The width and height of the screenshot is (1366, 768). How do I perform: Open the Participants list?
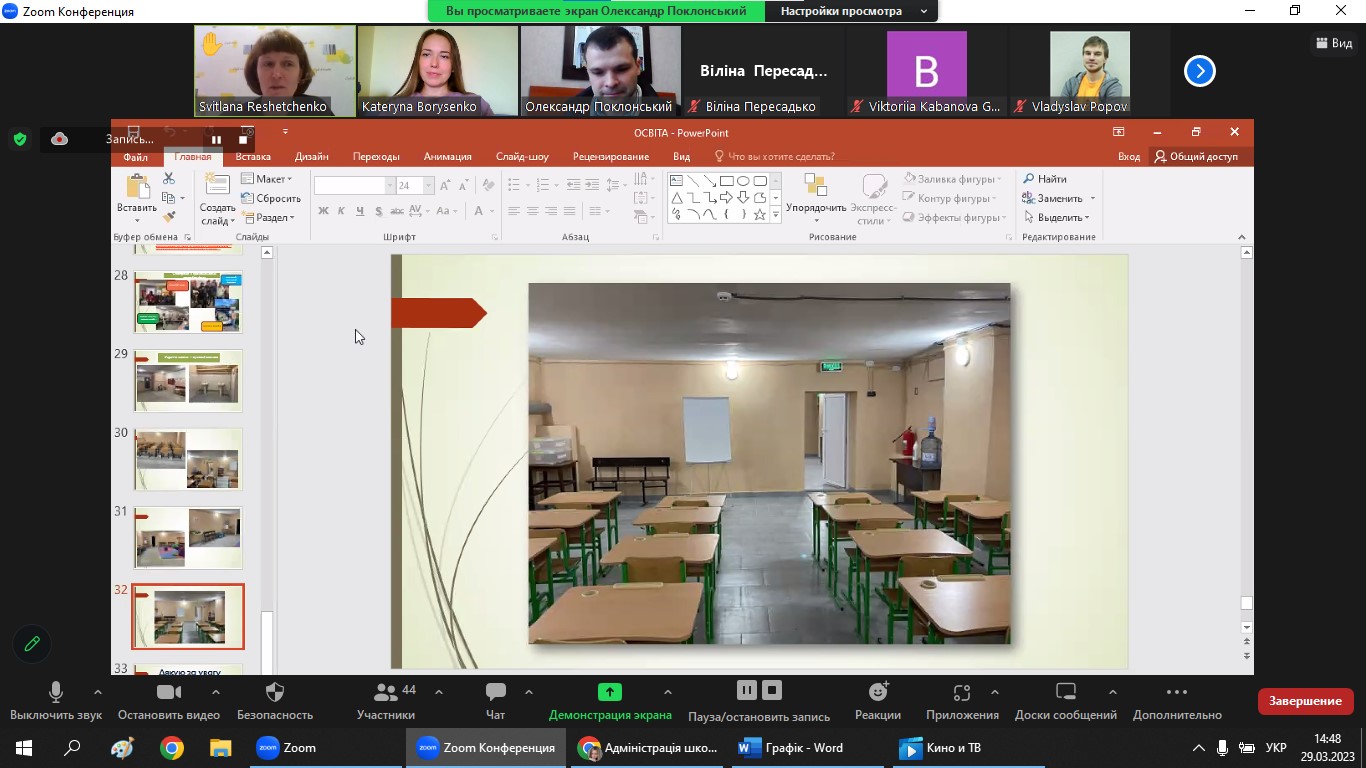click(385, 692)
